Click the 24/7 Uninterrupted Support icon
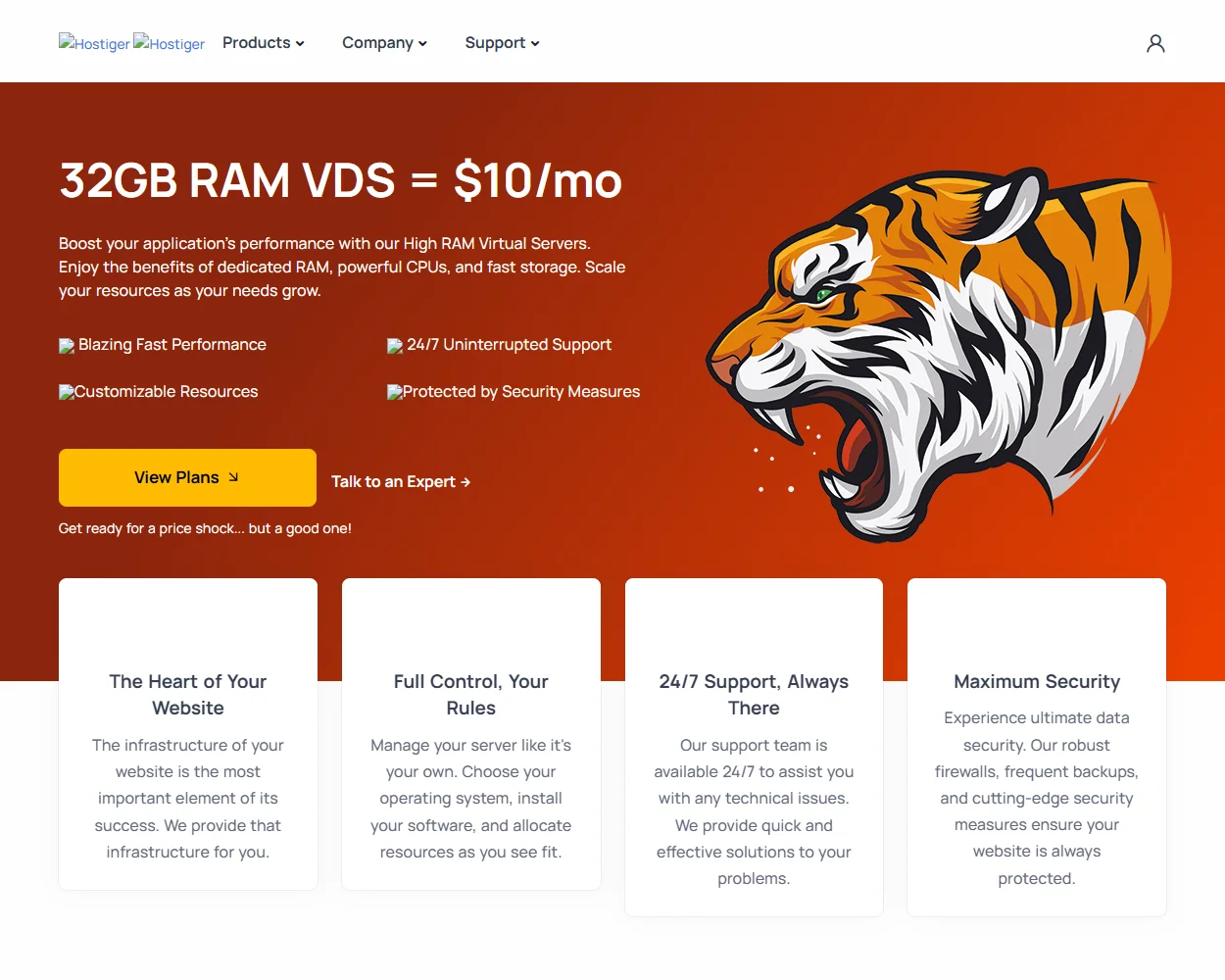This screenshot has height=980, width=1225. 395,346
